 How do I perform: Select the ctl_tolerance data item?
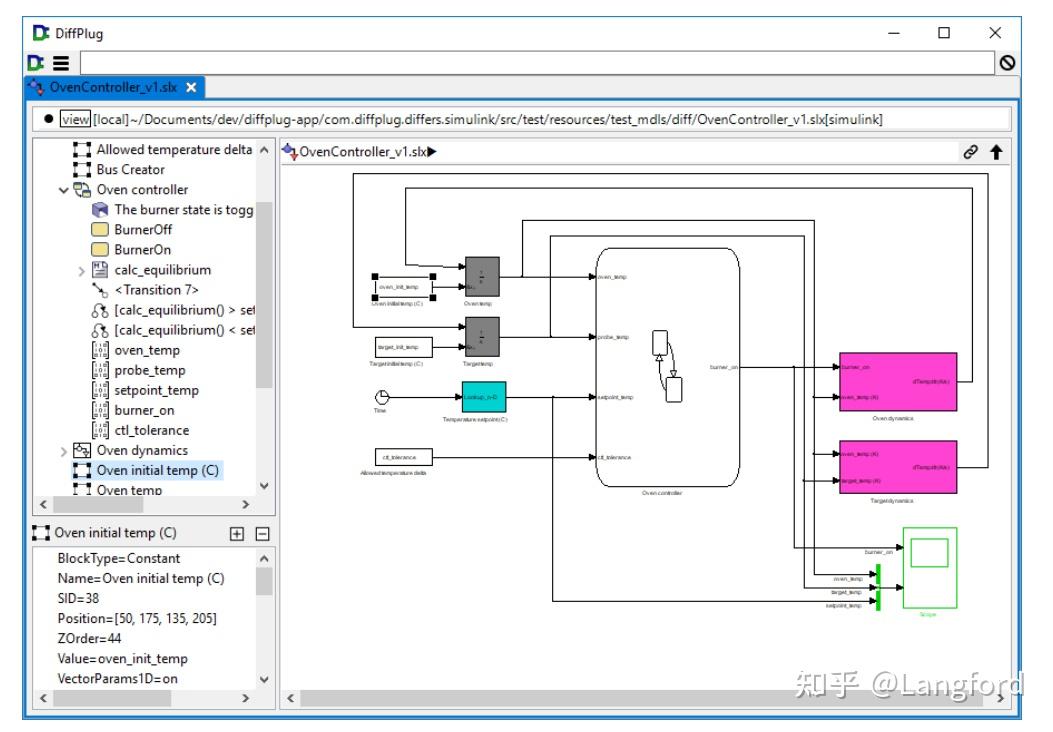[x=152, y=430]
